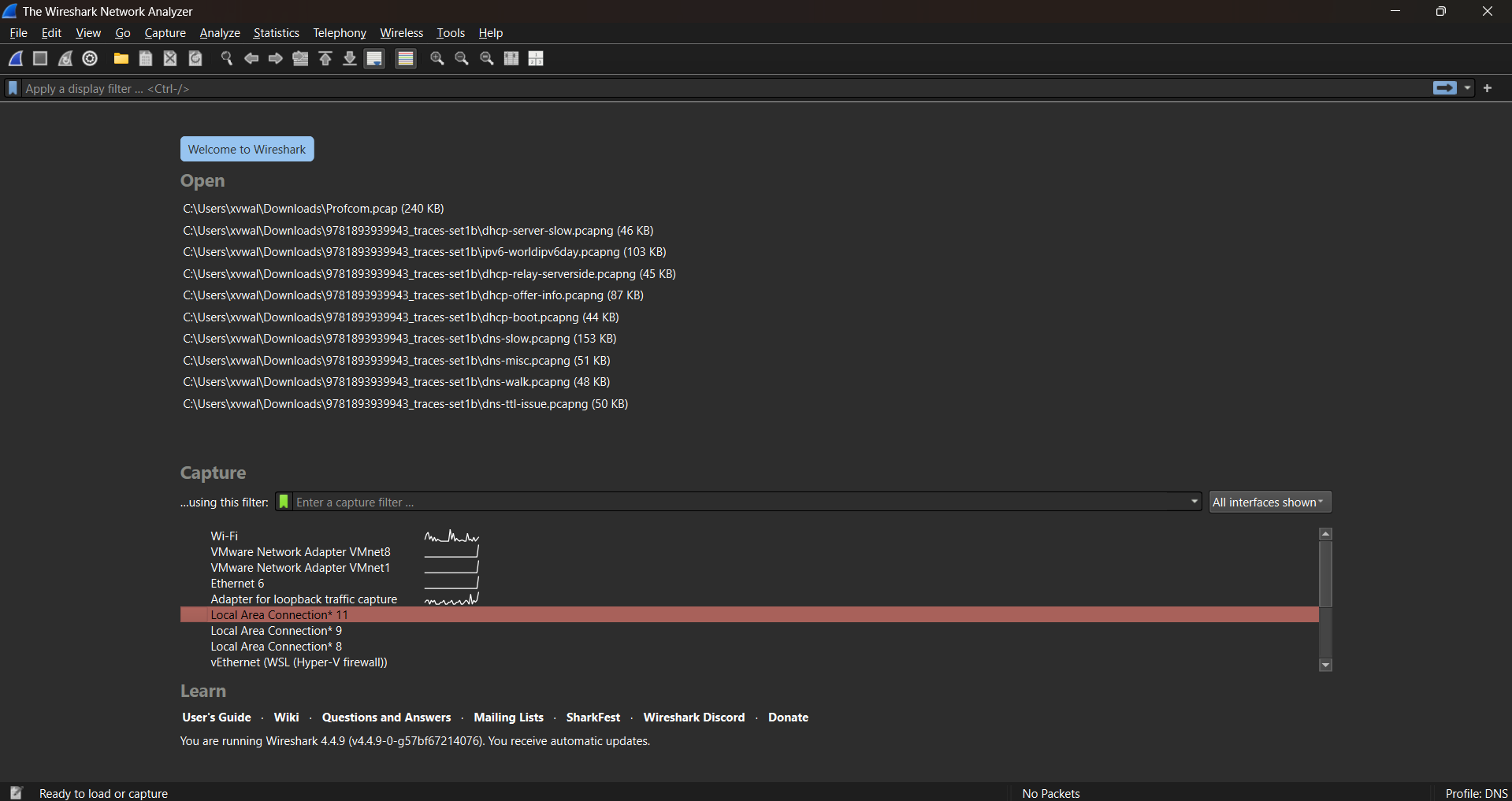Image resolution: width=1512 pixels, height=801 pixels.
Task: Open the Go menu
Action: tap(123, 33)
